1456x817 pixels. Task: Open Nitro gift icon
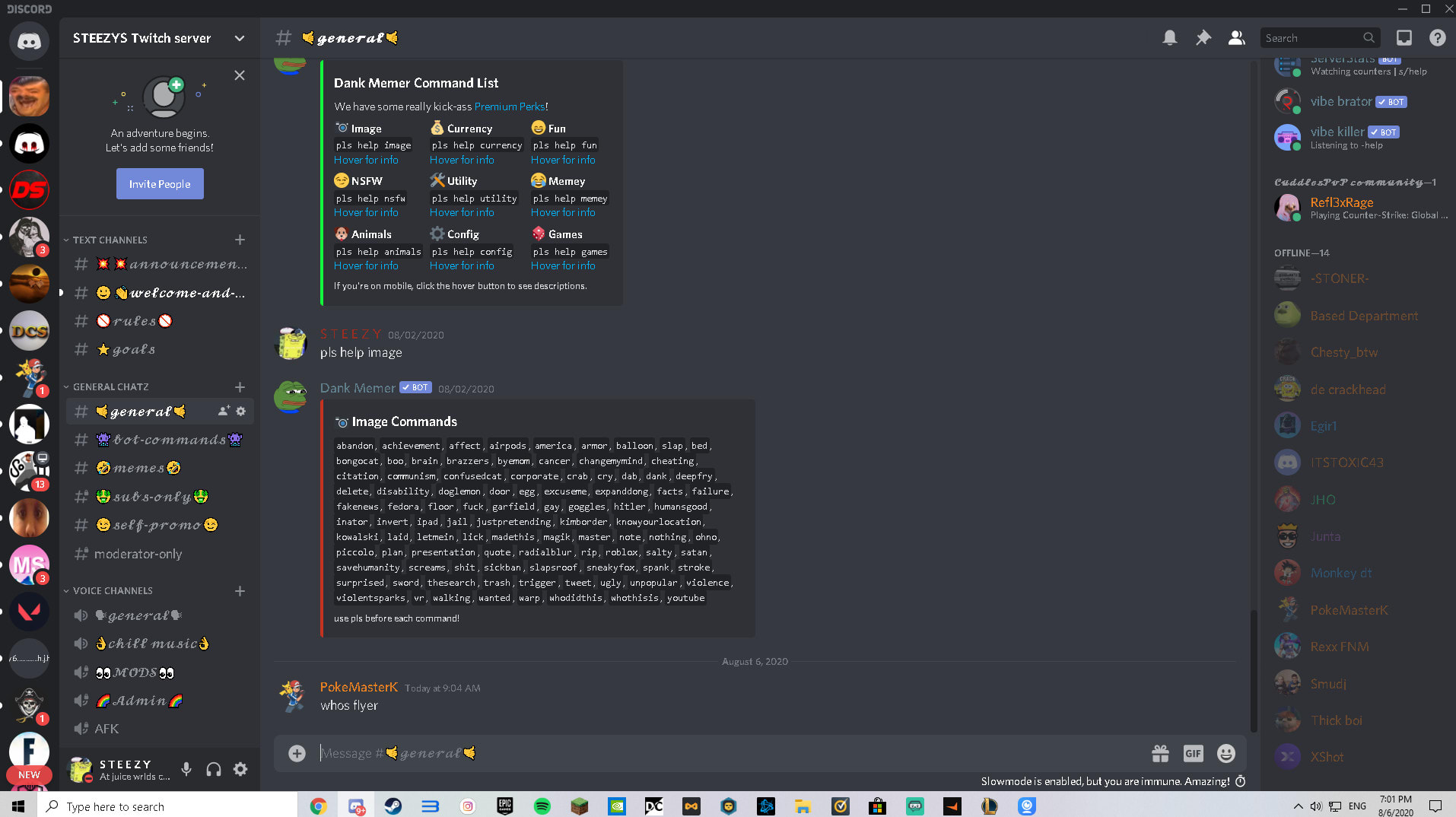1160,753
